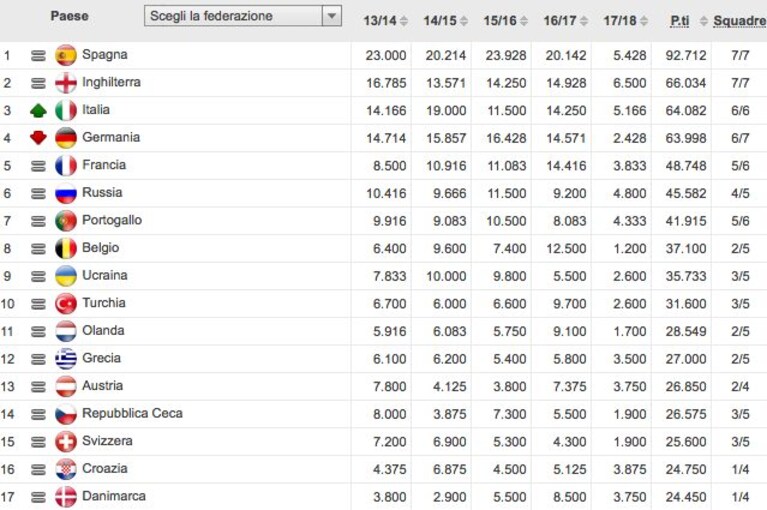This screenshot has height=510, width=767.
Task: Click Ucraina's 14/15 value 10.000
Action: tap(446, 276)
